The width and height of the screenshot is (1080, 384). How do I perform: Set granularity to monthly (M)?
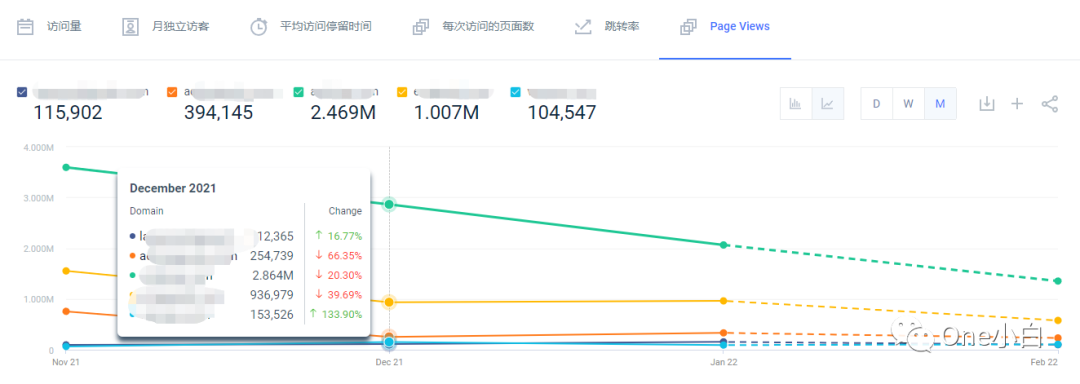(940, 104)
